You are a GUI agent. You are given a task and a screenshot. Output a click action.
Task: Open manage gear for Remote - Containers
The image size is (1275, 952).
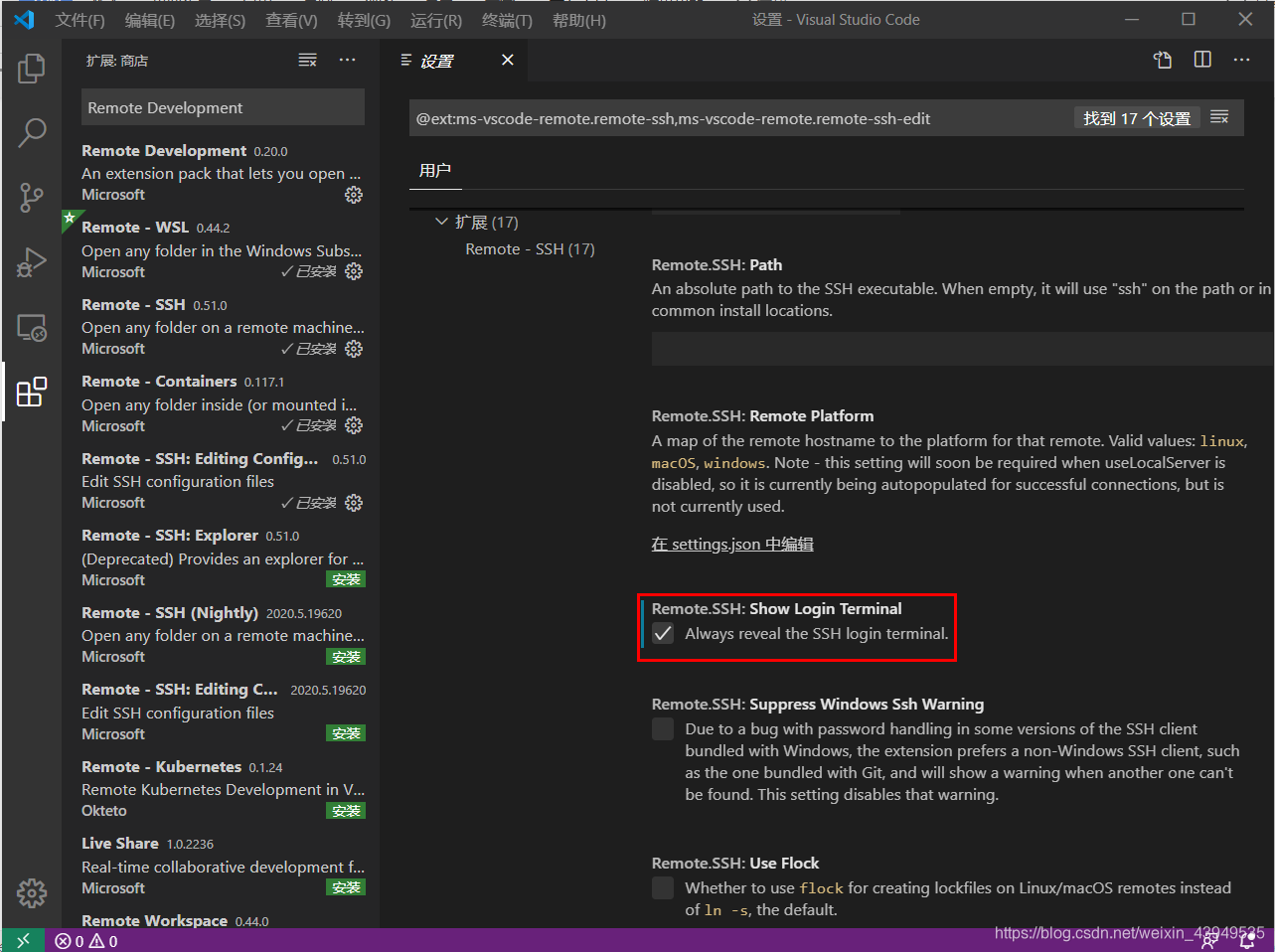(x=354, y=425)
